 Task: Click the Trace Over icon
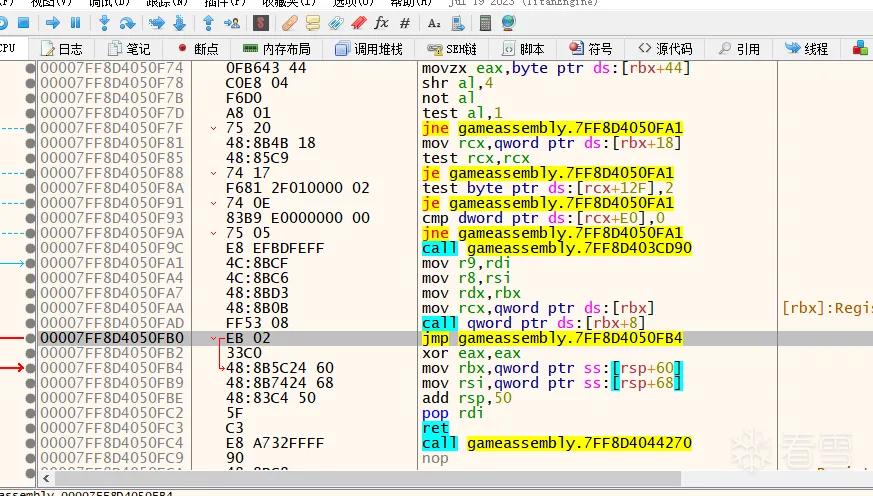pos(179,23)
